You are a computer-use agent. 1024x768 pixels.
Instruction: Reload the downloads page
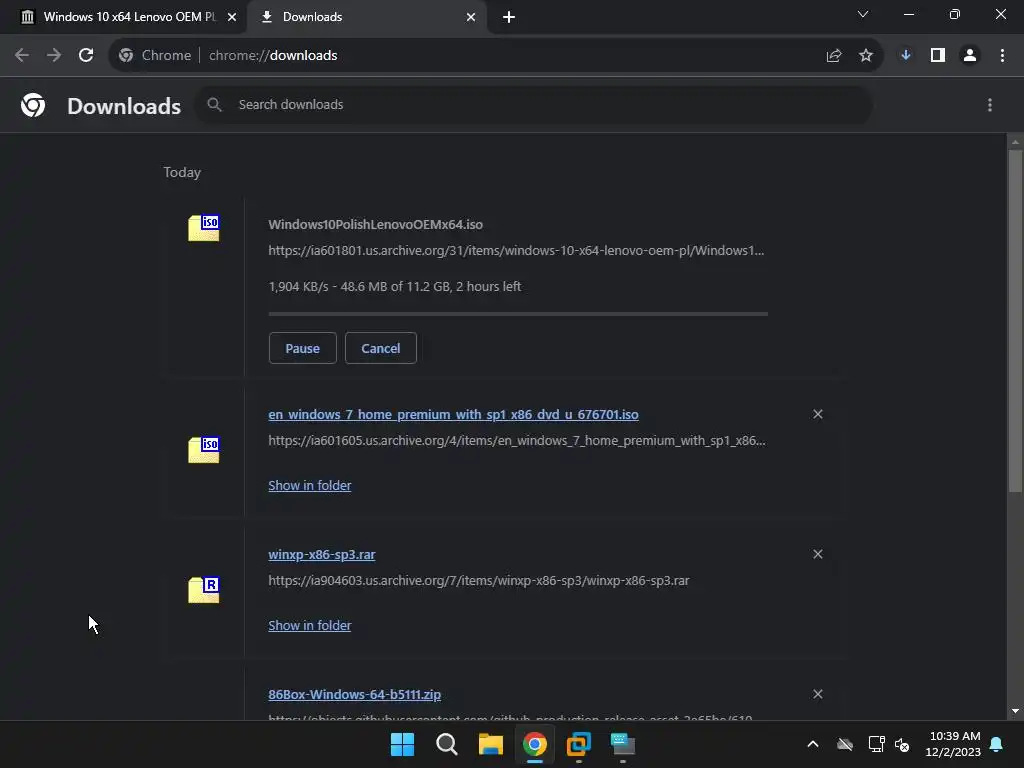point(86,56)
